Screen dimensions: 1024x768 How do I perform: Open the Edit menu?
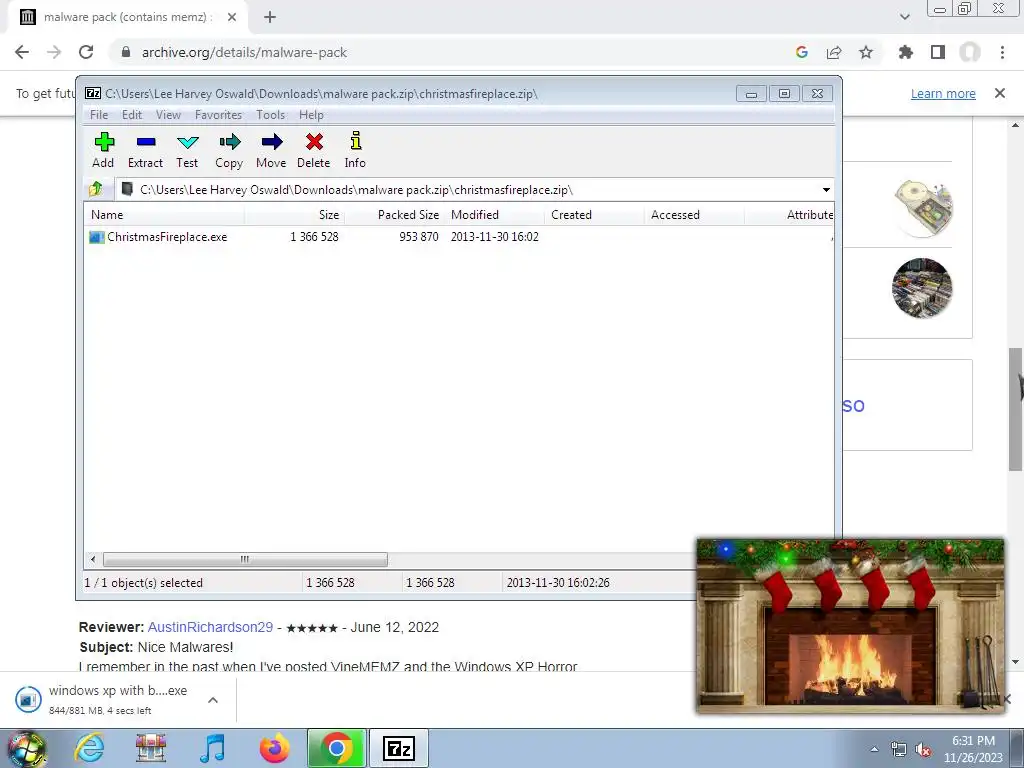[x=132, y=115]
